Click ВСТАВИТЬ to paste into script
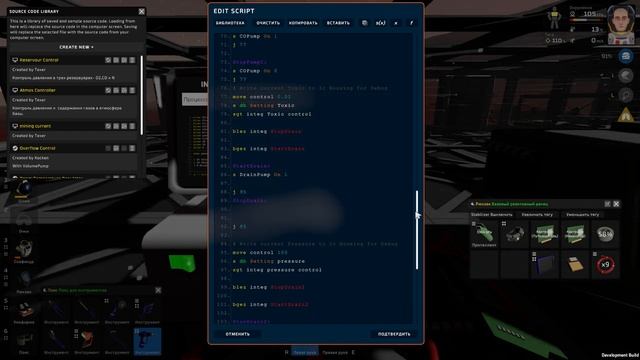Image resolution: width=640 pixels, height=360 pixels. tap(338, 23)
